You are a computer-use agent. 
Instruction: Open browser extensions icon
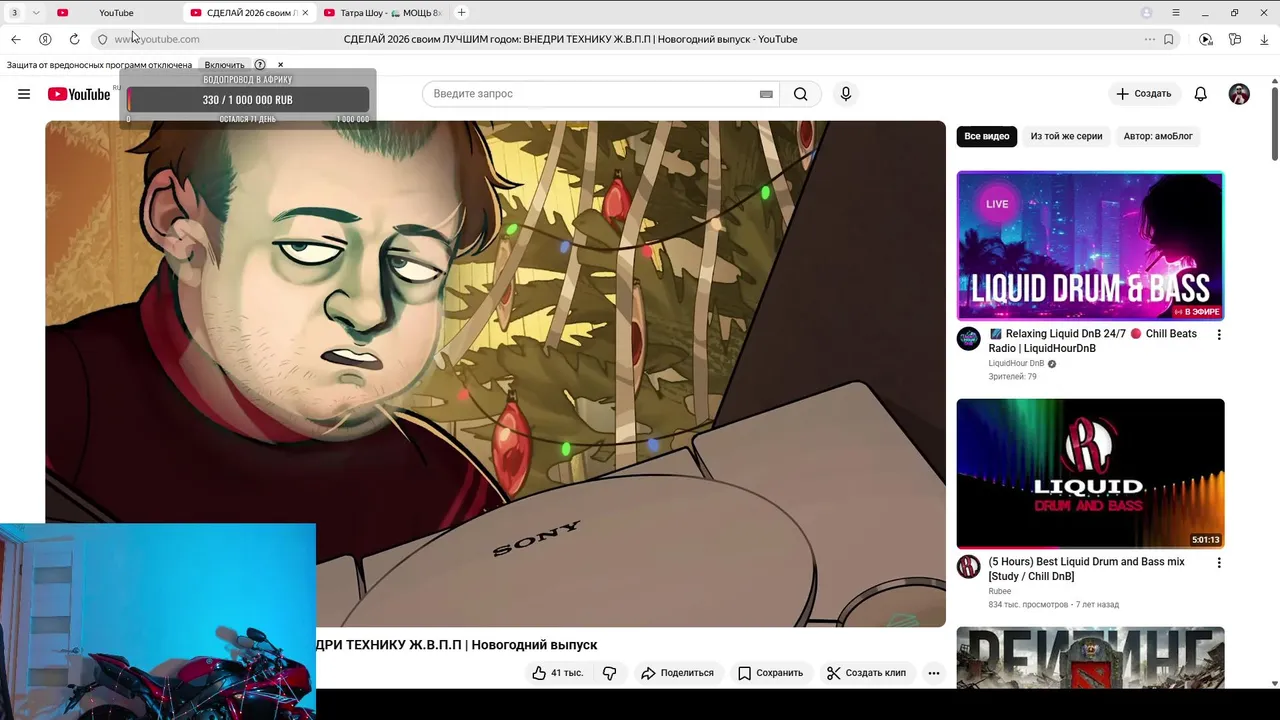1235,39
